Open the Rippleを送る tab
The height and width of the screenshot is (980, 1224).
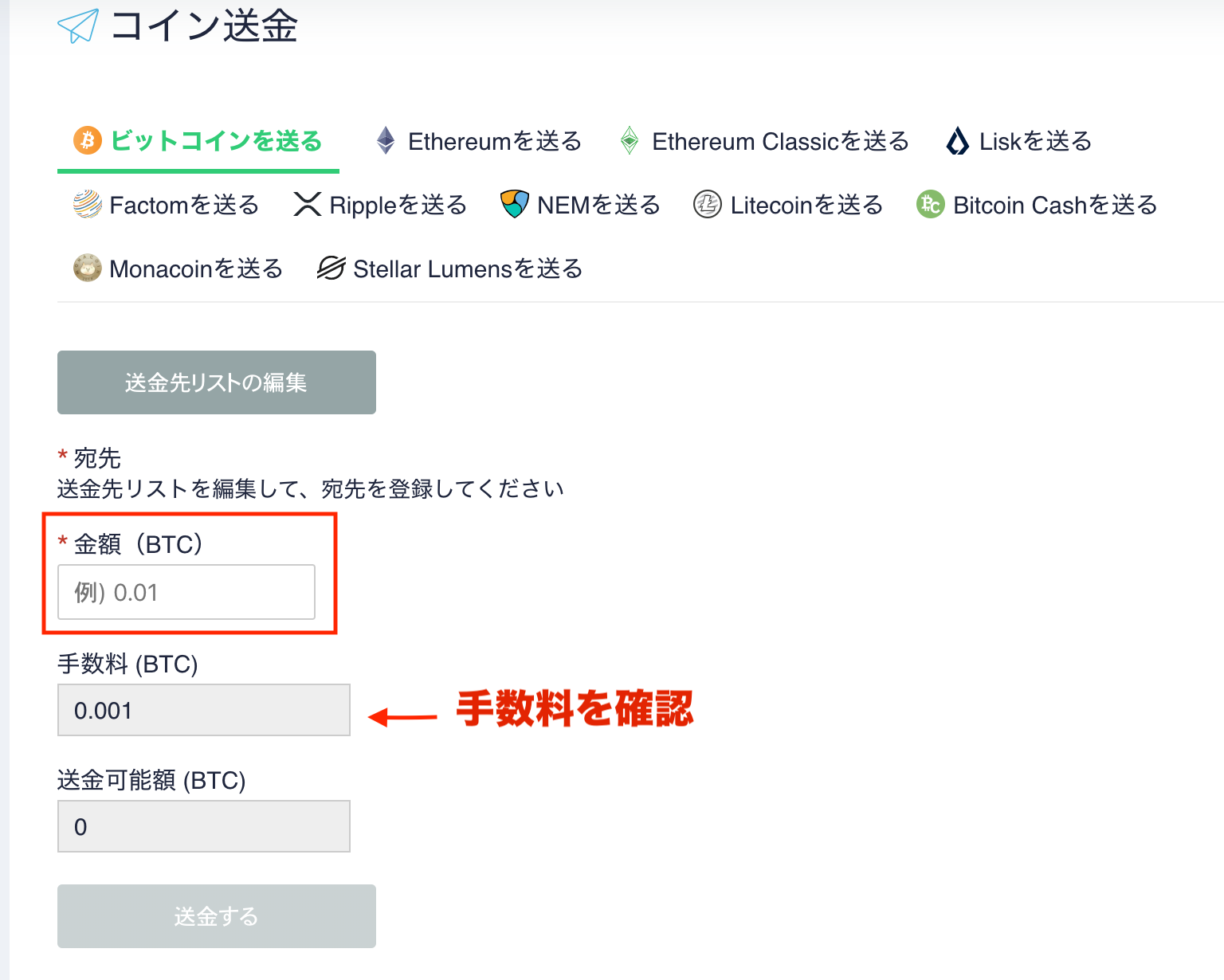click(397, 205)
